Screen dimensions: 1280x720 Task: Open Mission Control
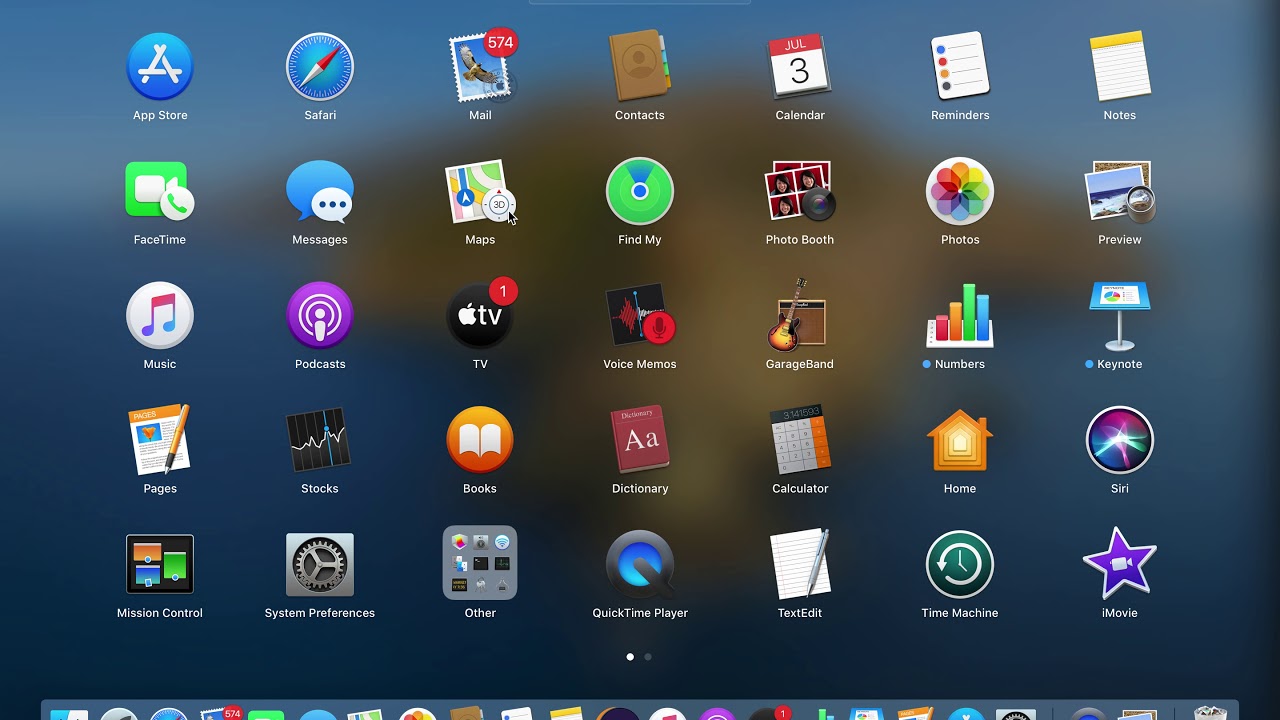coord(160,564)
